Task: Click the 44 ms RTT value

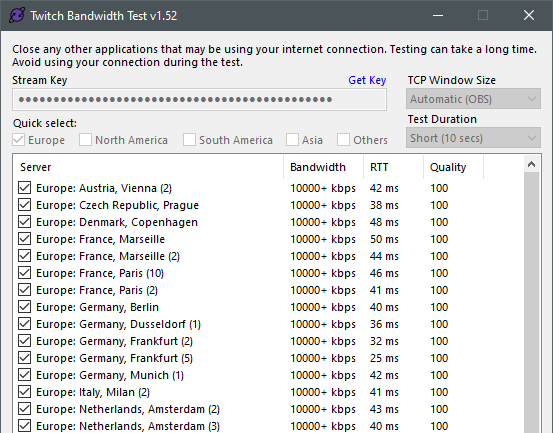Action: [384, 256]
